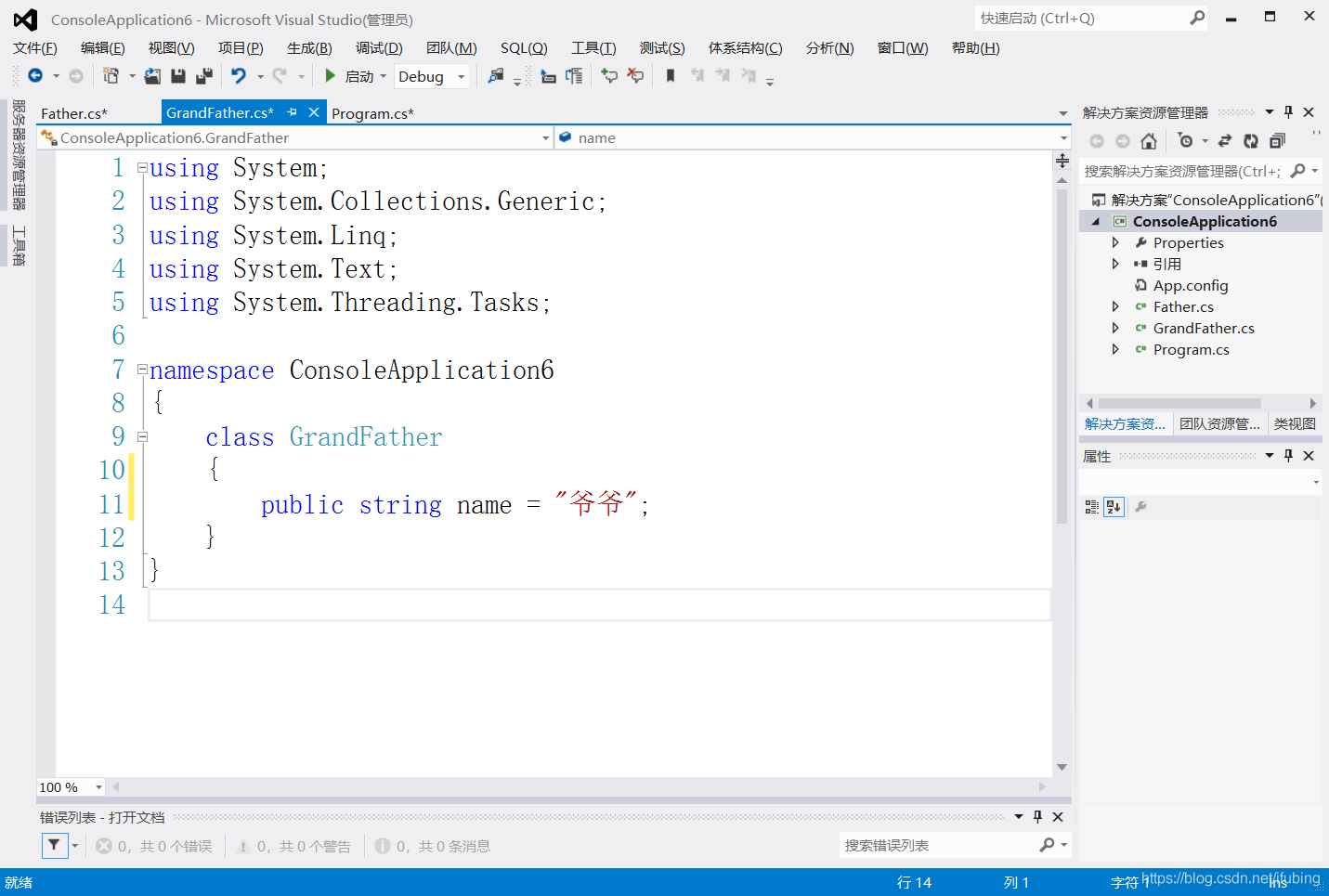Collapse the class GrandFather block outline

coord(142,436)
